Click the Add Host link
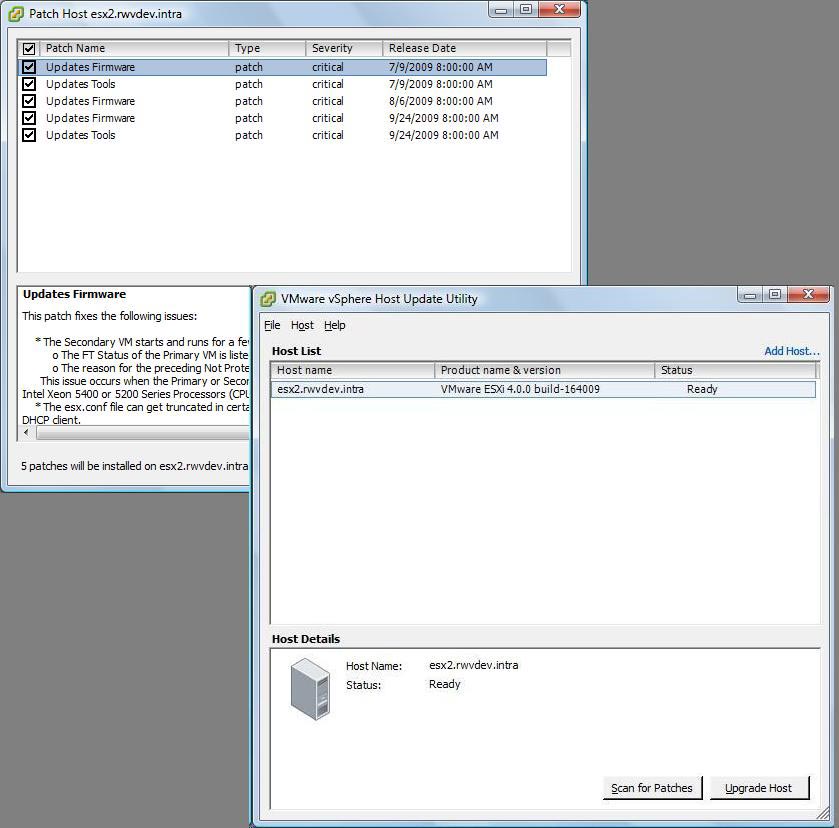Image resolution: width=839 pixels, height=828 pixels. pyautogui.click(x=791, y=351)
